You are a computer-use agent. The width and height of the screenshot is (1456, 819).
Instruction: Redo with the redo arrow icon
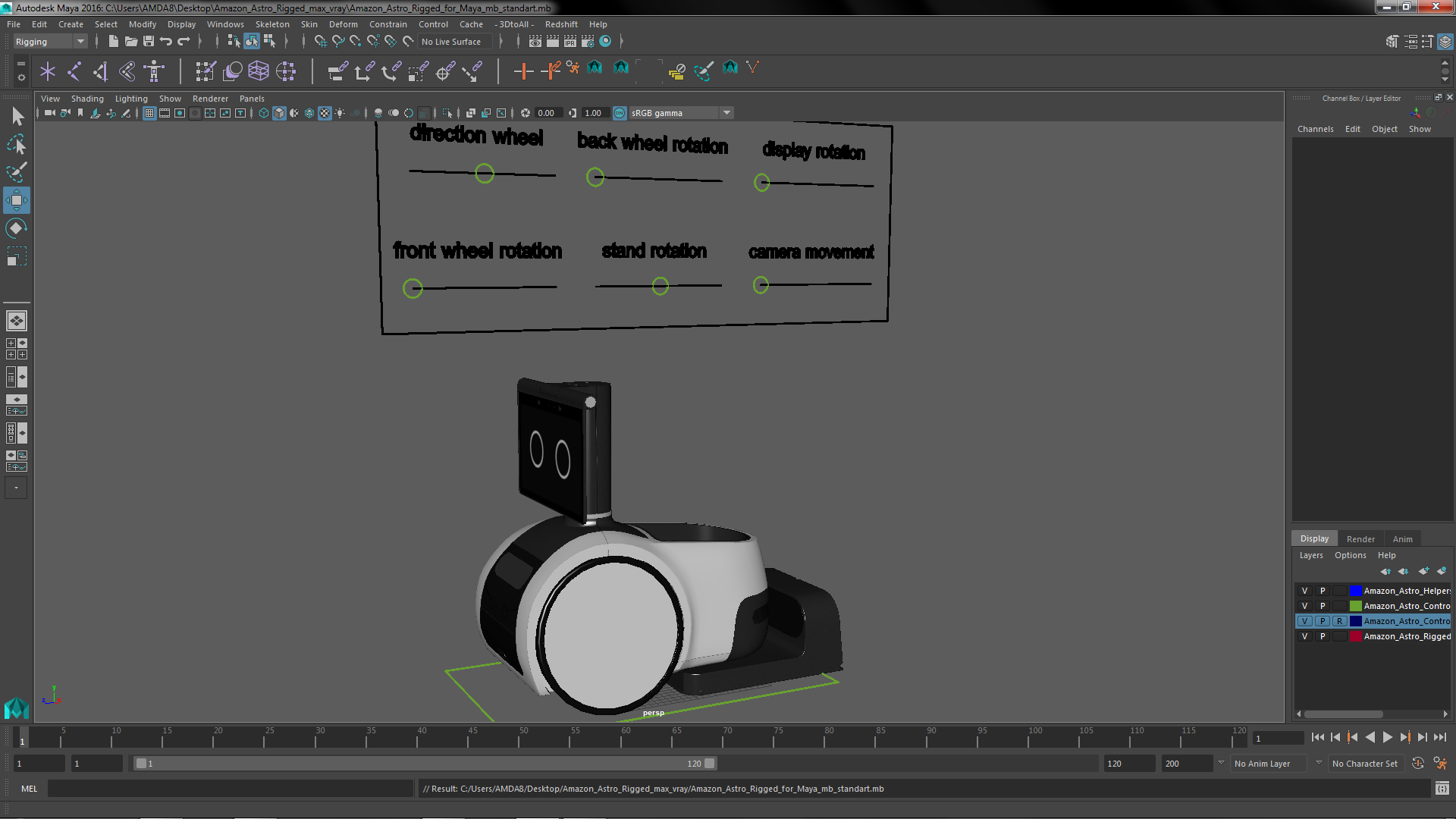pos(184,42)
